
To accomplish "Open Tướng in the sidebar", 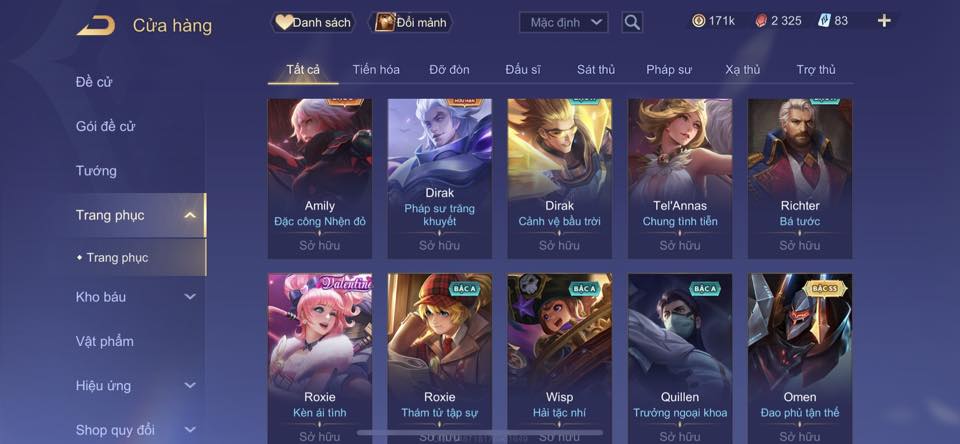I will (96, 170).
